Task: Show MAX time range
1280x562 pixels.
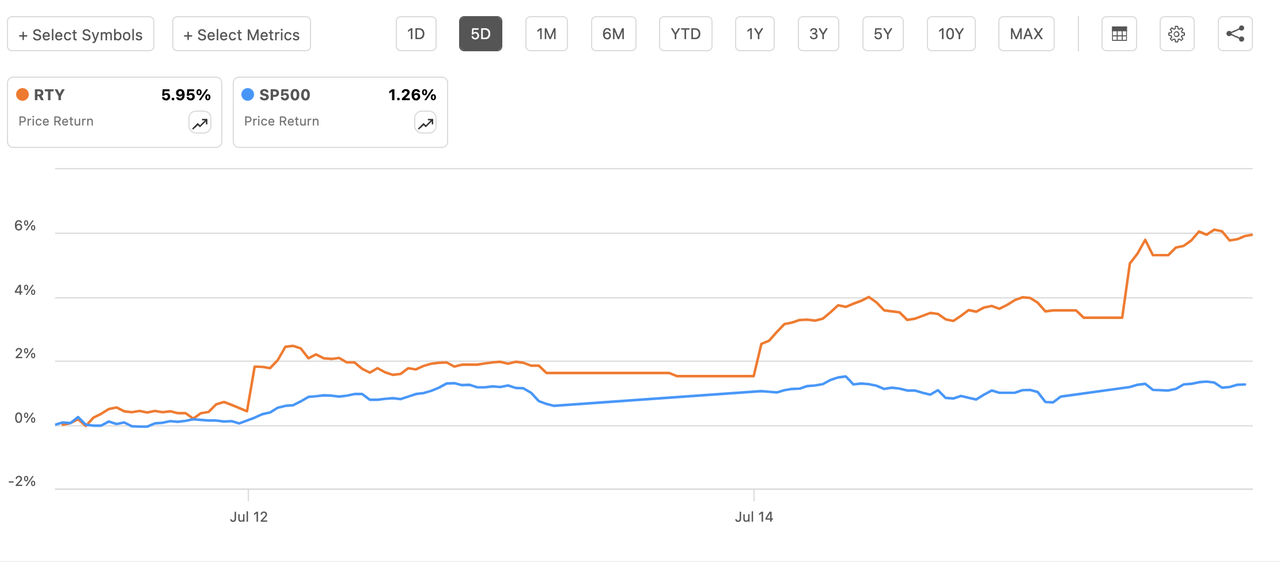Action: [x=1026, y=34]
